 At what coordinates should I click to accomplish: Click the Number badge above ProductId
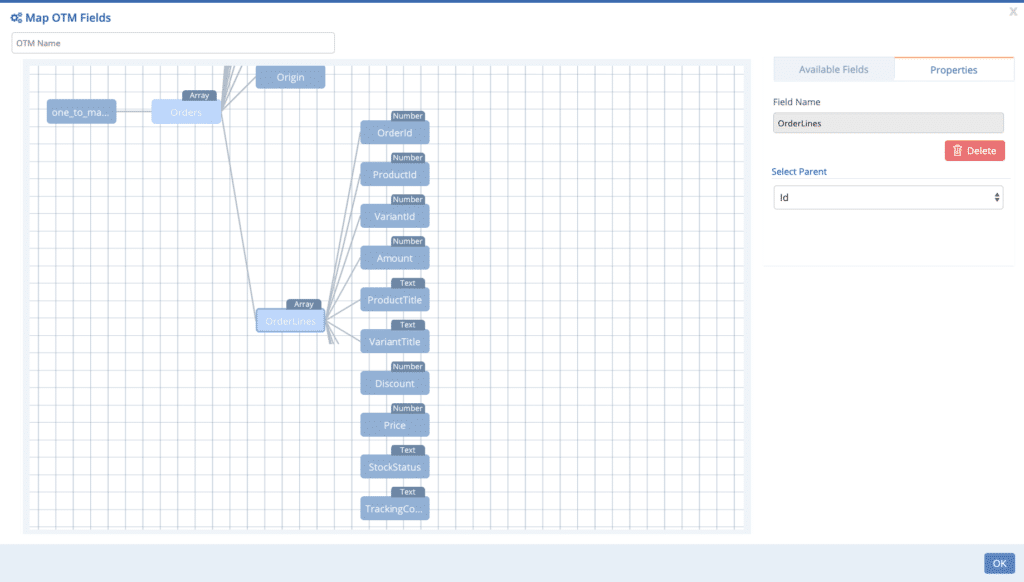point(408,157)
